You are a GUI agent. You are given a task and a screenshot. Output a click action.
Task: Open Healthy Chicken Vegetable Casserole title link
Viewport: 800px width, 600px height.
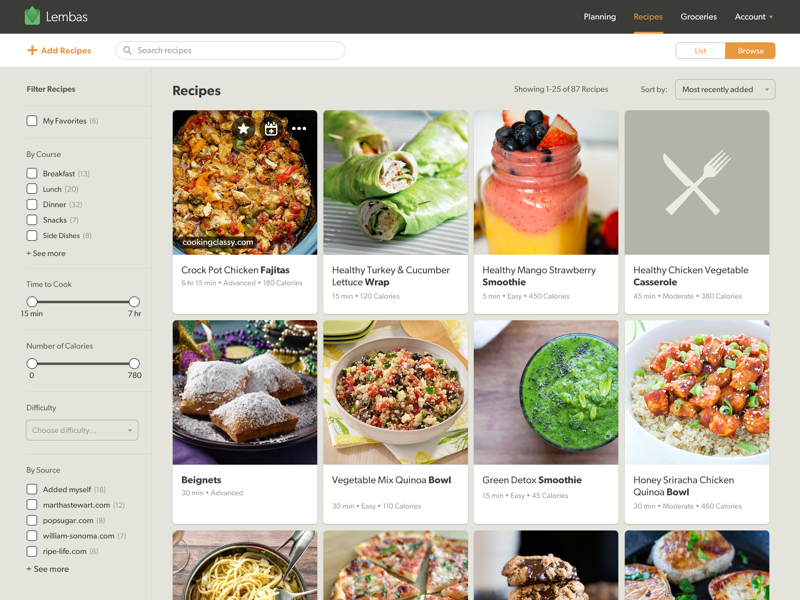click(691, 276)
